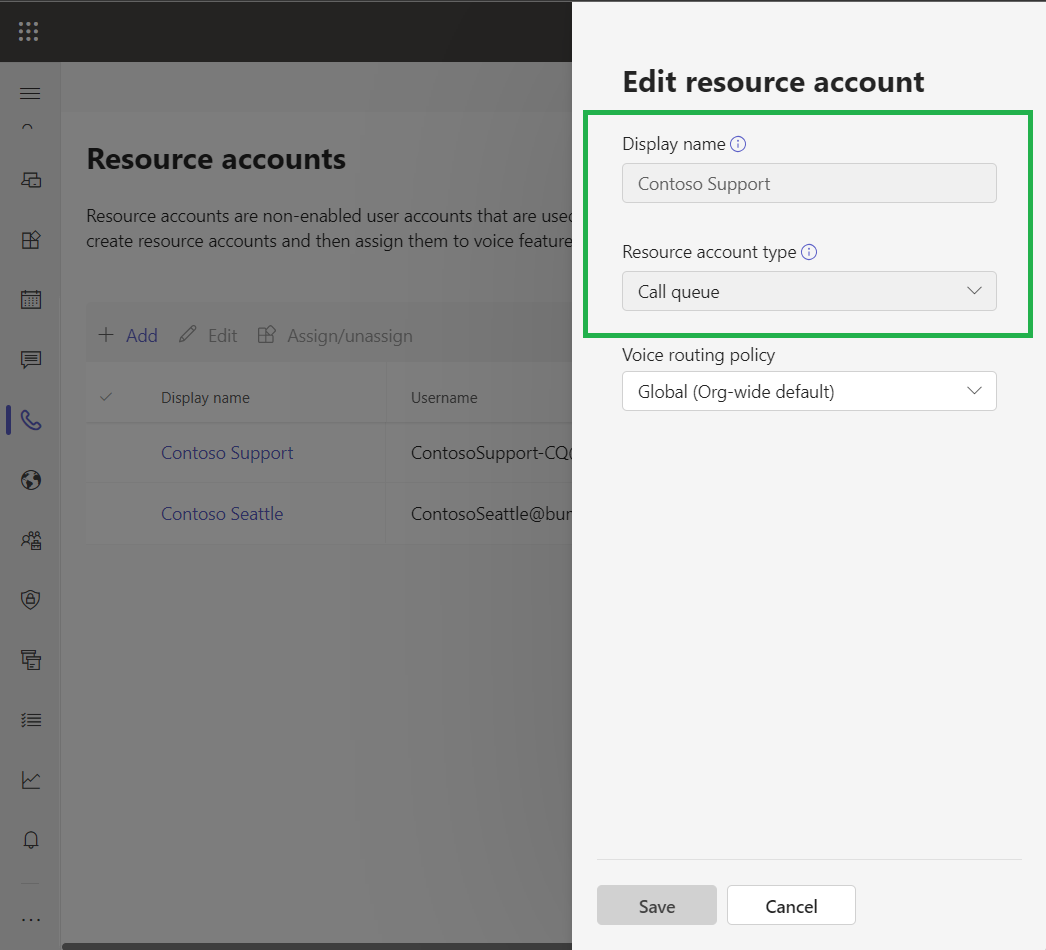The width and height of the screenshot is (1046, 950).
Task: Expand the Voice routing policy dropdown
Action: (x=809, y=391)
